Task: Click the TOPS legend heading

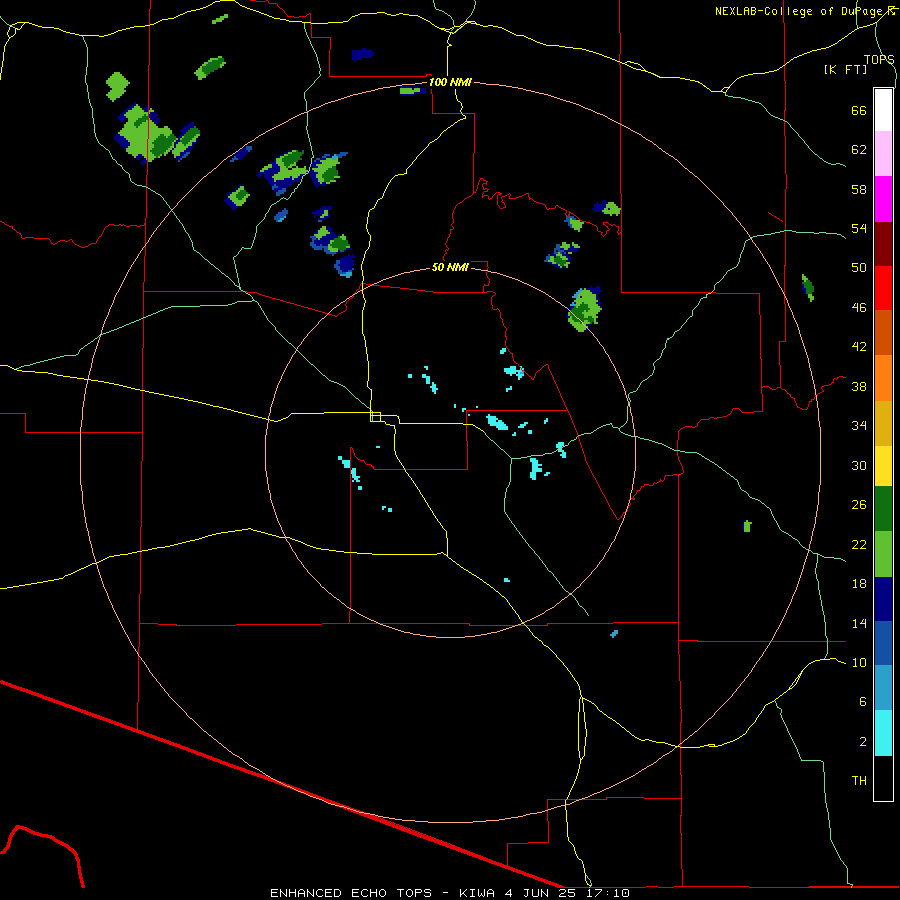Action: [x=879, y=59]
